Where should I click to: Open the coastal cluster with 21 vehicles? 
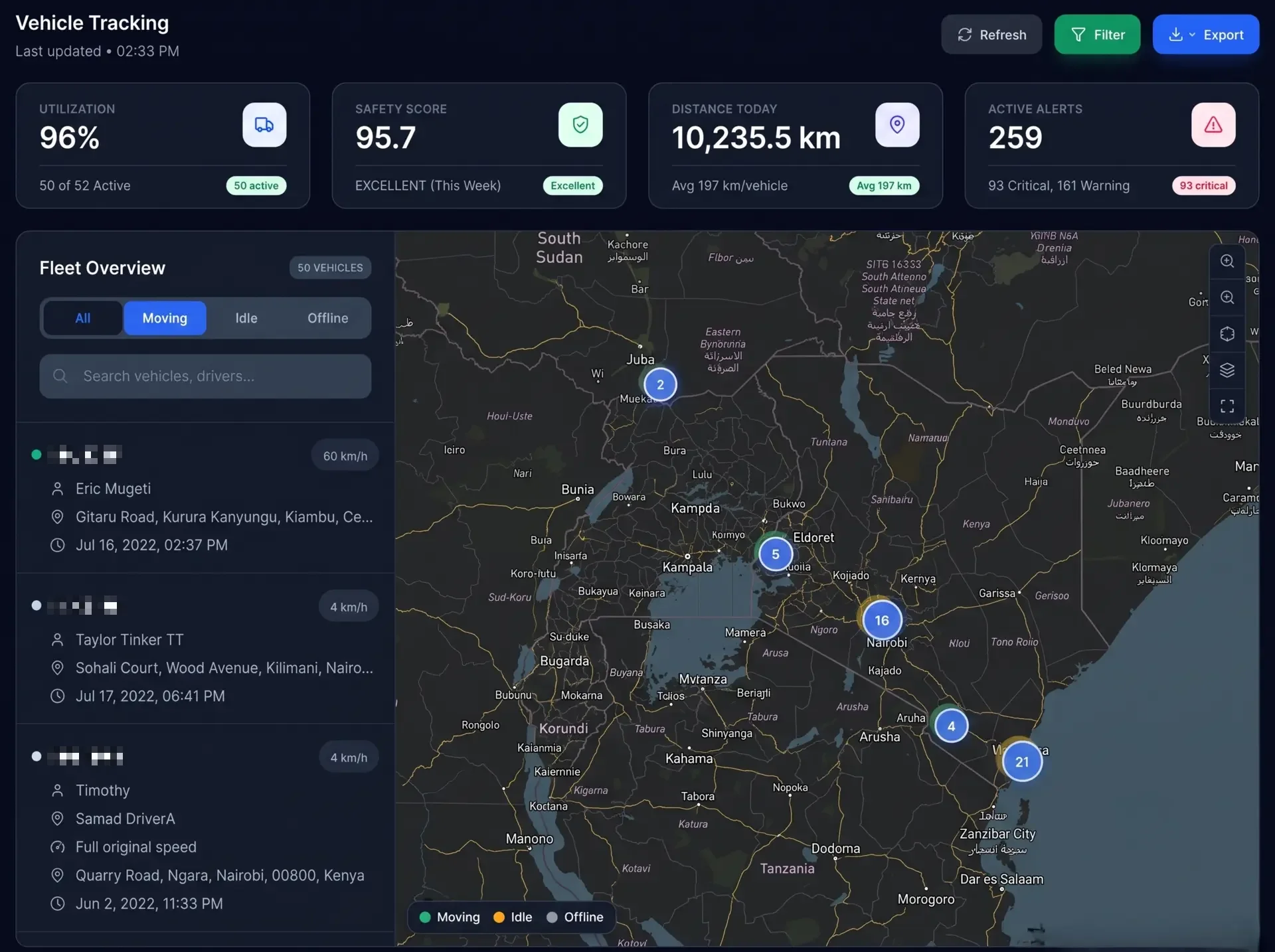(1022, 761)
